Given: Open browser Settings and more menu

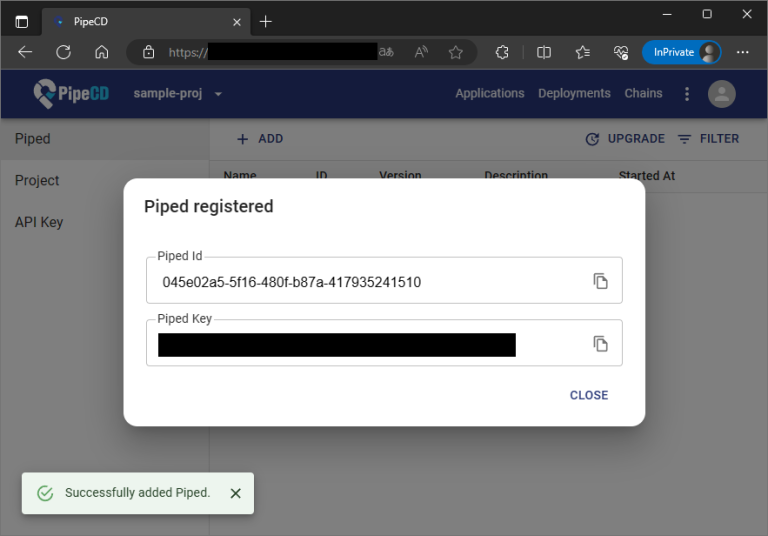Looking at the screenshot, I should (x=742, y=52).
